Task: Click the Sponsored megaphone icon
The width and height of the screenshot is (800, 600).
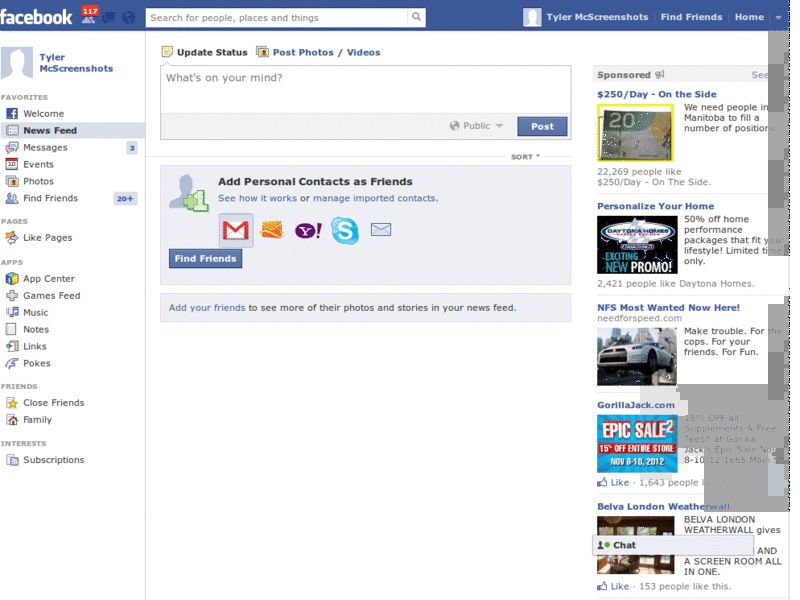Action: (660, 74)
